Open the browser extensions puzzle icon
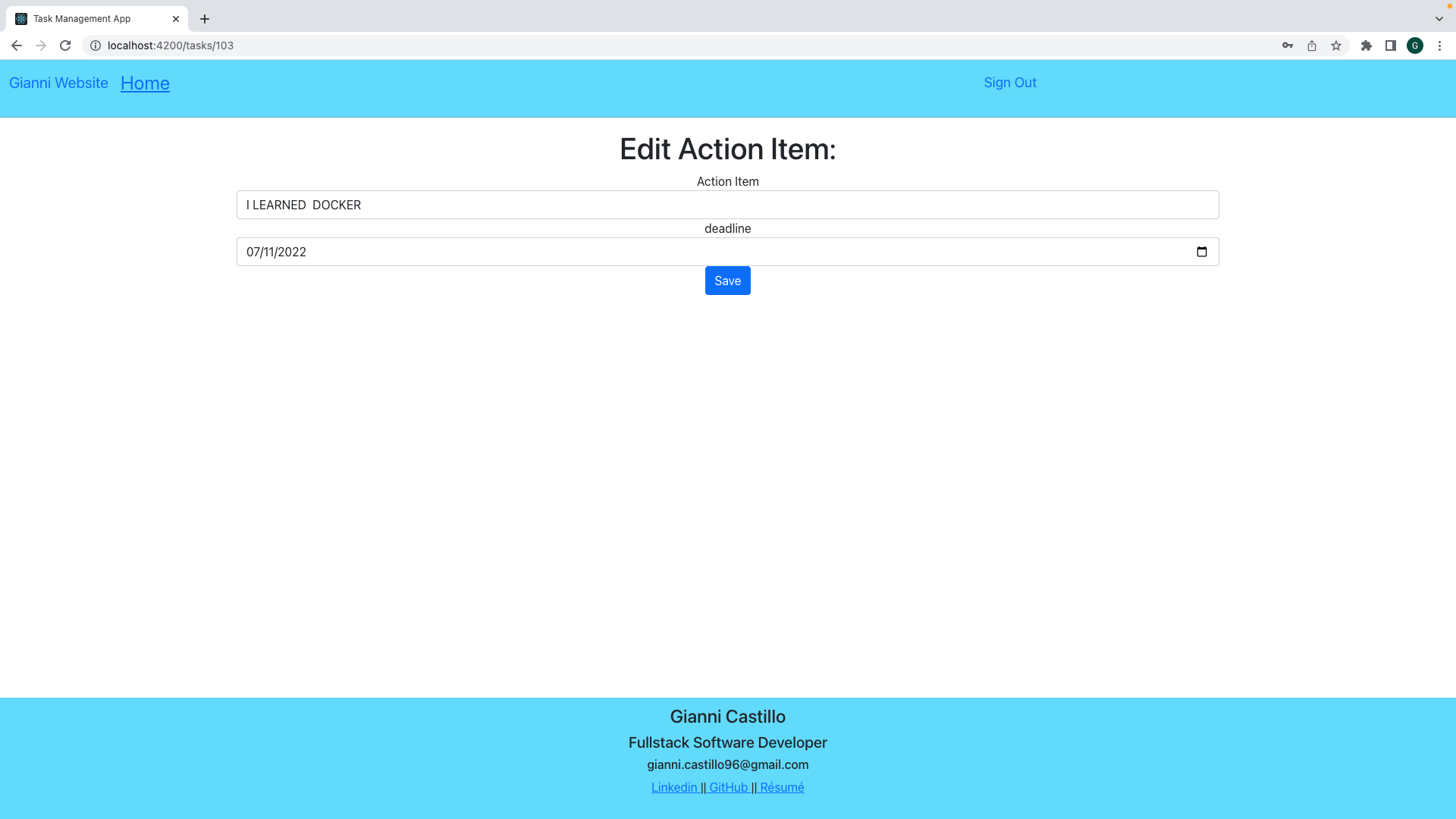 point(1367,45)
